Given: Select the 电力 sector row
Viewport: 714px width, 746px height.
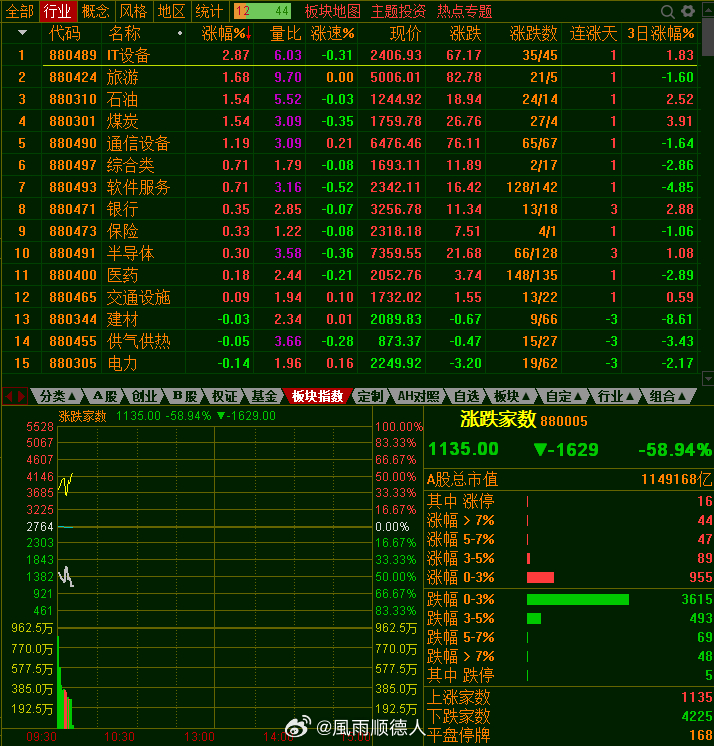Looking at the screenshot, I should tap(350, 363).
